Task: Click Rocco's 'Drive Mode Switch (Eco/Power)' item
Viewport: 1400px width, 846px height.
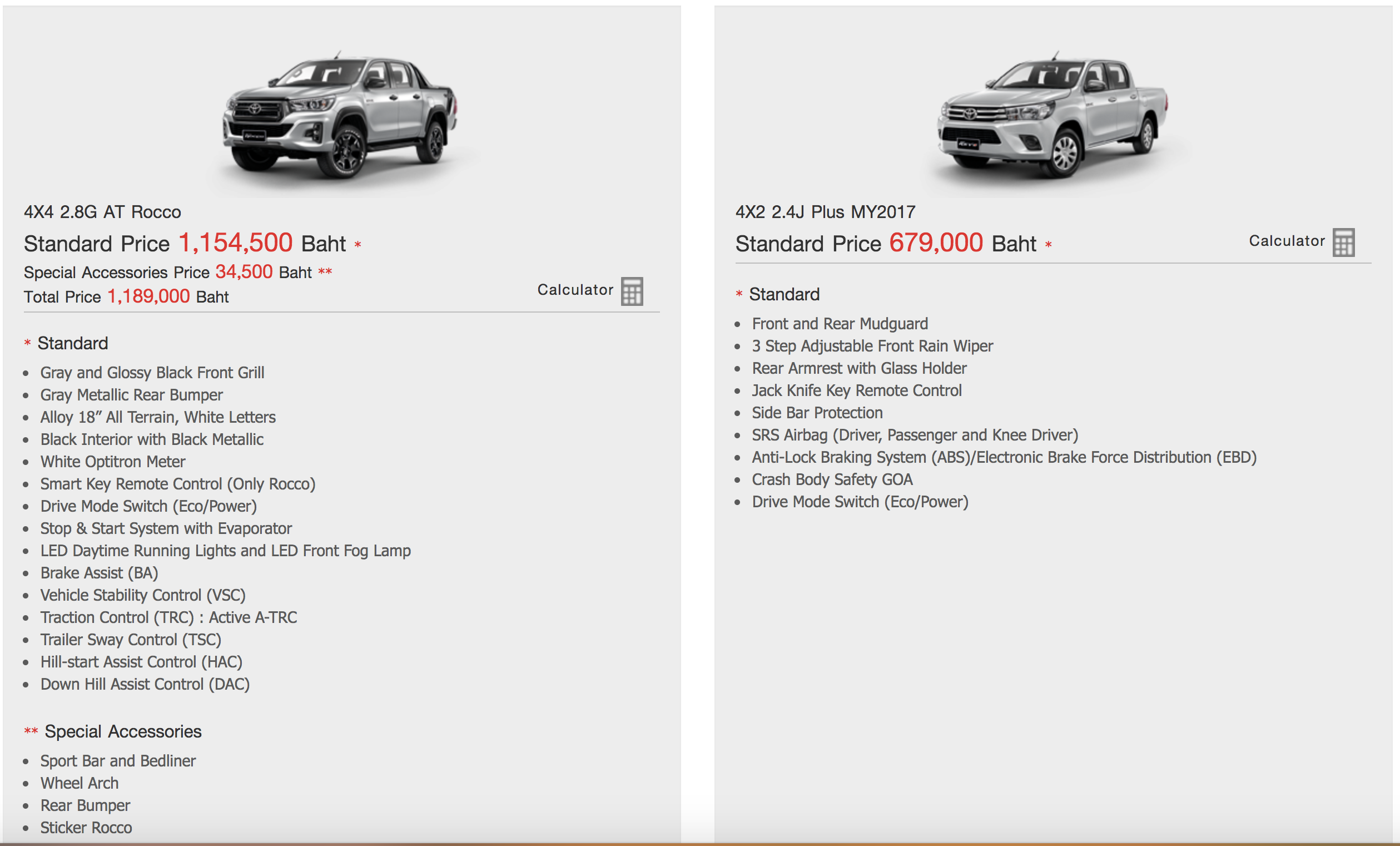Action: point(148,506)
